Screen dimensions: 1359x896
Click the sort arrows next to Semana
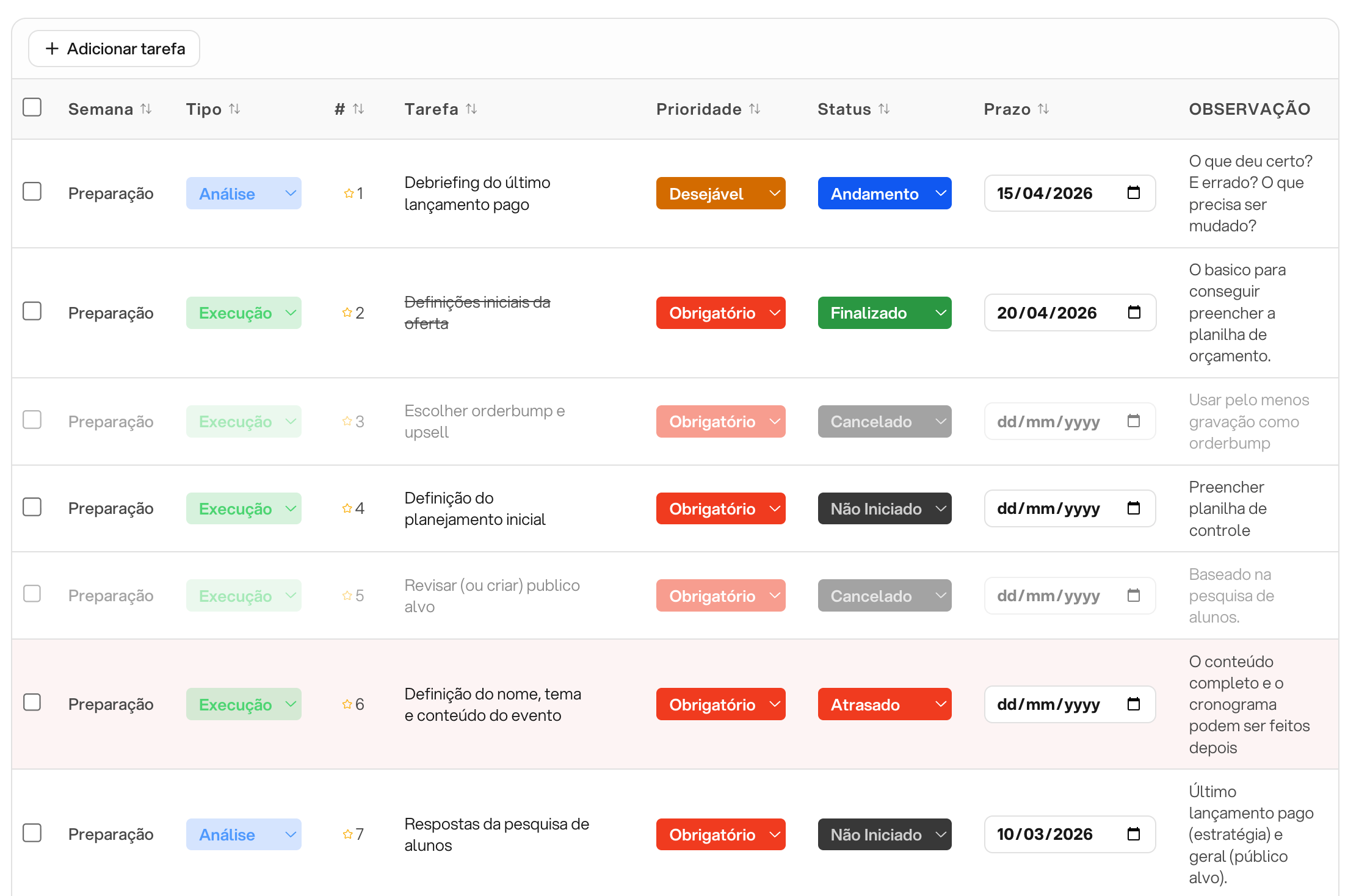(146, 109)
